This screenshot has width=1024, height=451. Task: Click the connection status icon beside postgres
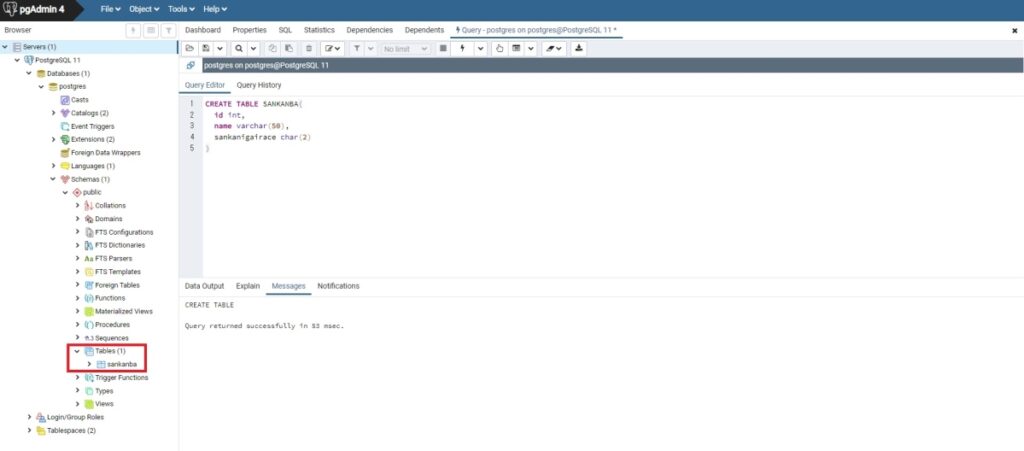point(190,65)
